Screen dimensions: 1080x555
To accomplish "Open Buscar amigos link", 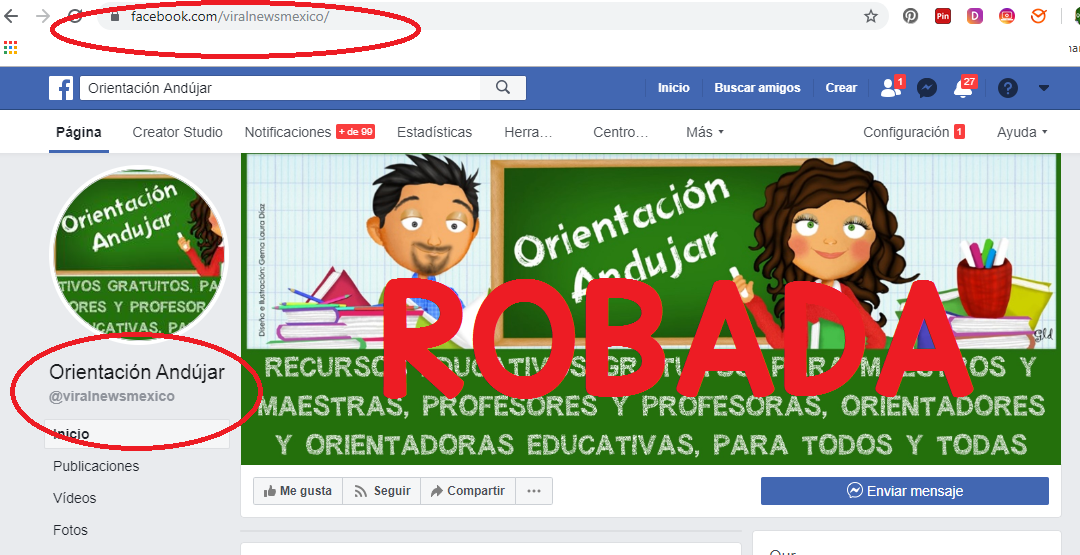I will pyautogui.click(x=757, y=88).
